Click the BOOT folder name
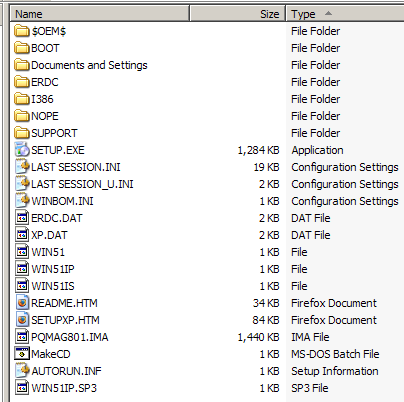 (45, 48)
